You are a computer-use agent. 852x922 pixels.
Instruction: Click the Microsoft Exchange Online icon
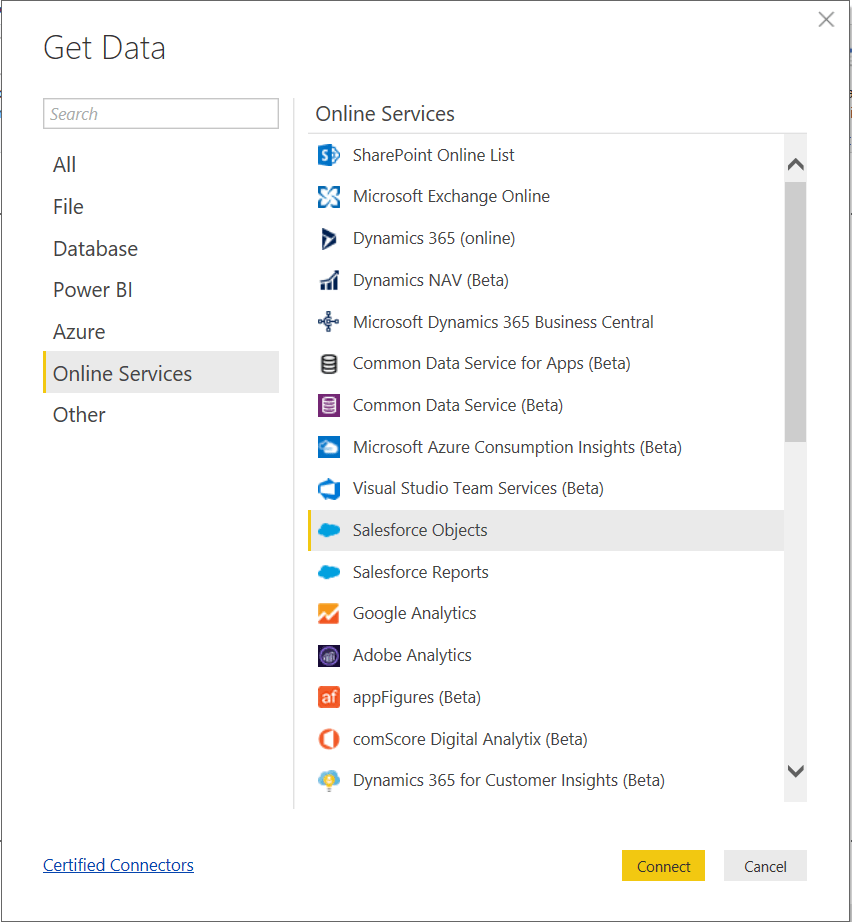coord(329,197)
